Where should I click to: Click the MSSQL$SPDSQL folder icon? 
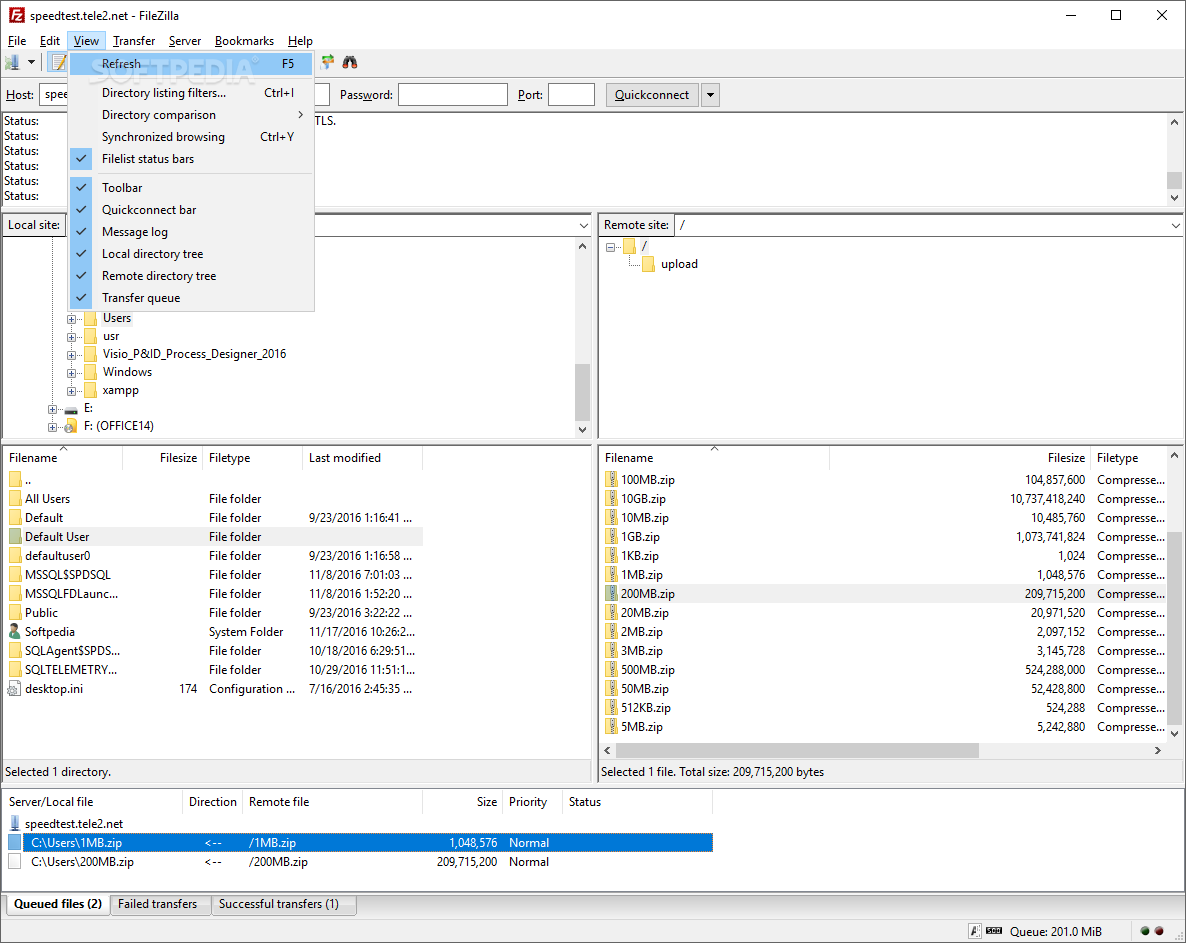pyautogui.click(x=15, y=575)
